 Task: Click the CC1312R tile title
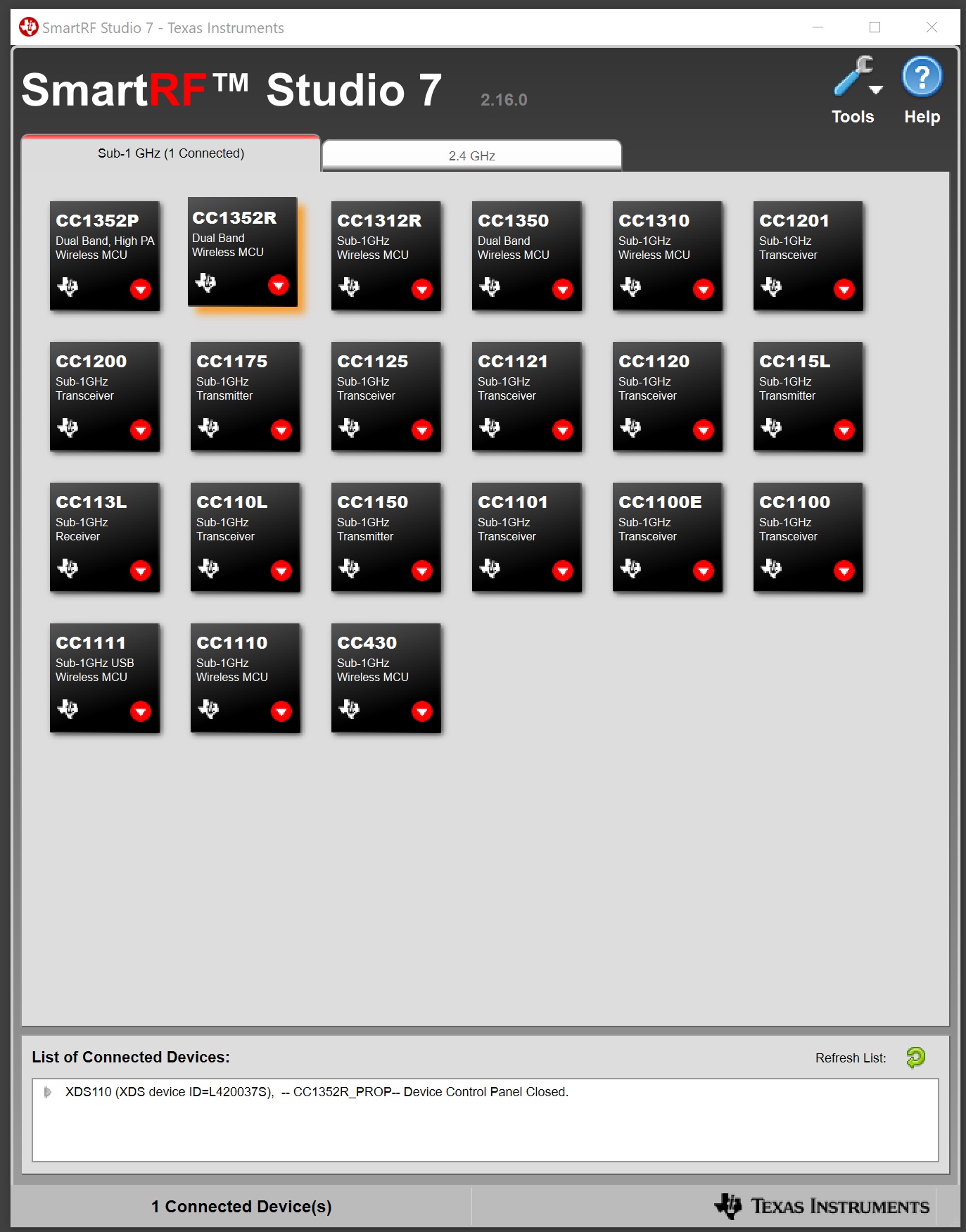[379, 221]
